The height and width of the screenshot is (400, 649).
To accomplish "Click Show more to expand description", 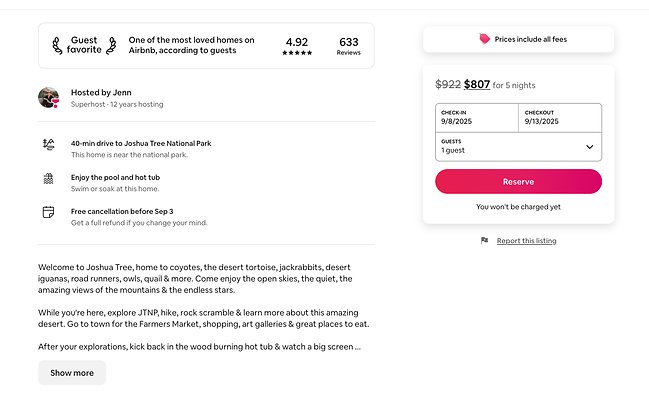I will pyautogui.click(x=72, y=373).
